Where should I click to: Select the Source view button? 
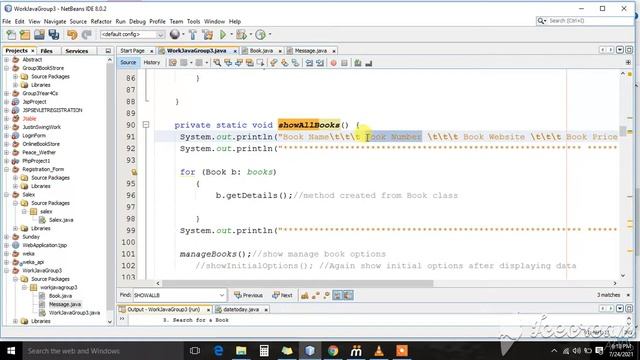click(128, 62)
